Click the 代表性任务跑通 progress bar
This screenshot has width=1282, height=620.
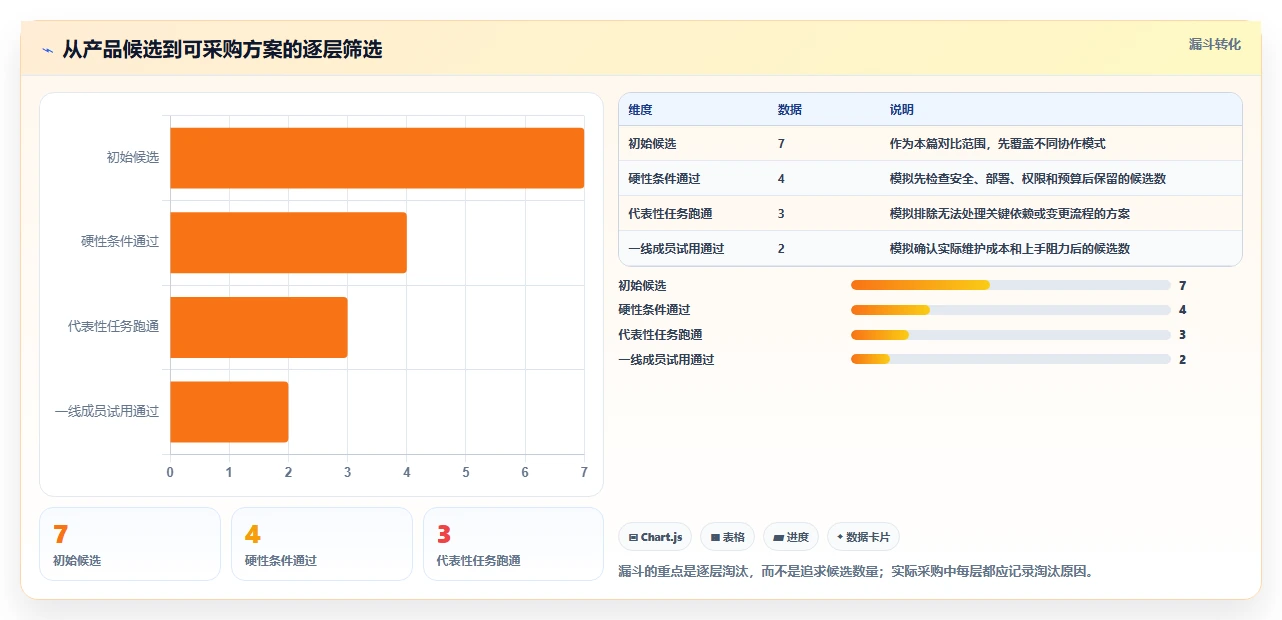[x=1010, y=335]
